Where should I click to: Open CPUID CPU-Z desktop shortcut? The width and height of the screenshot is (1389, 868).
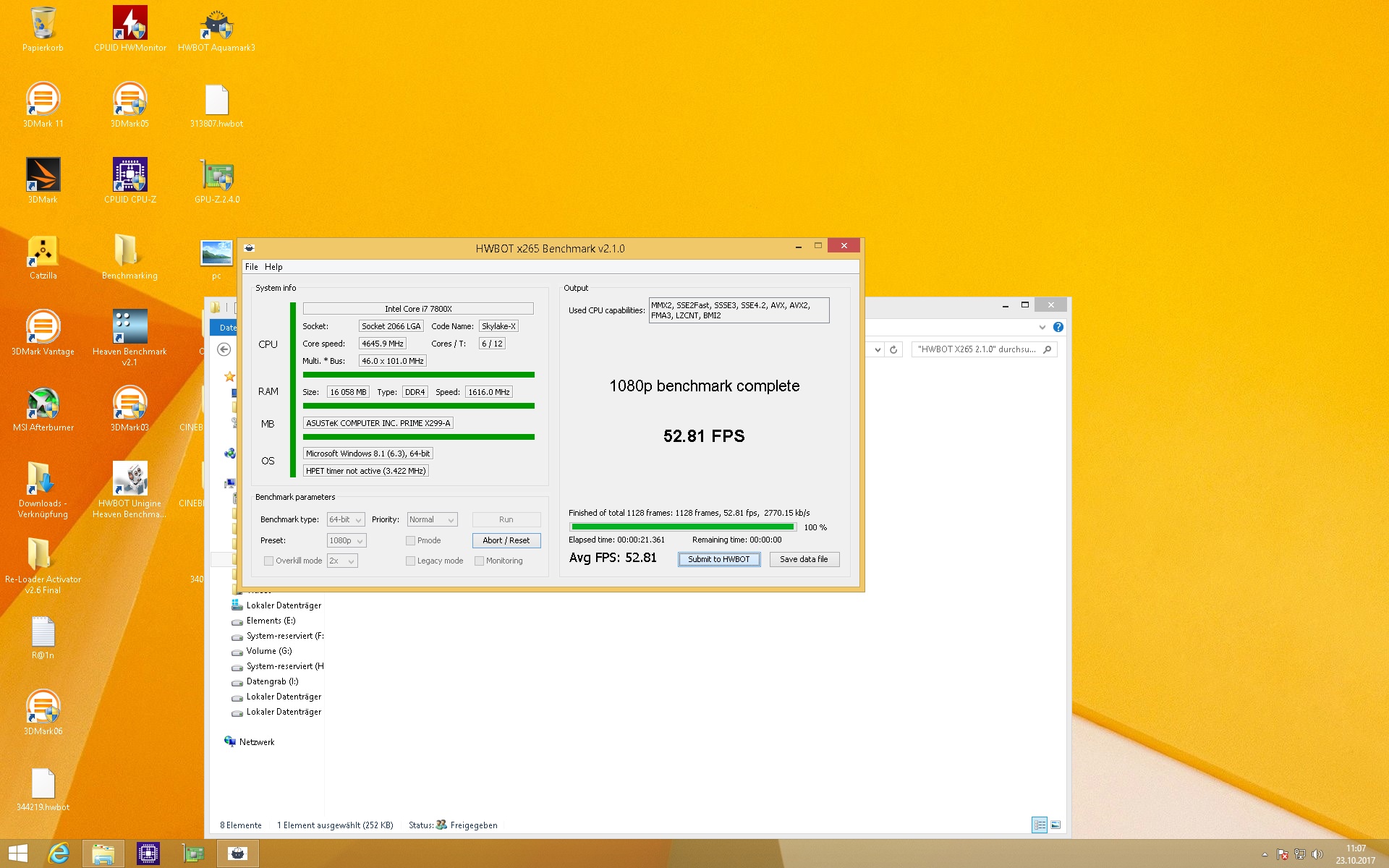[x=130, y=181]
